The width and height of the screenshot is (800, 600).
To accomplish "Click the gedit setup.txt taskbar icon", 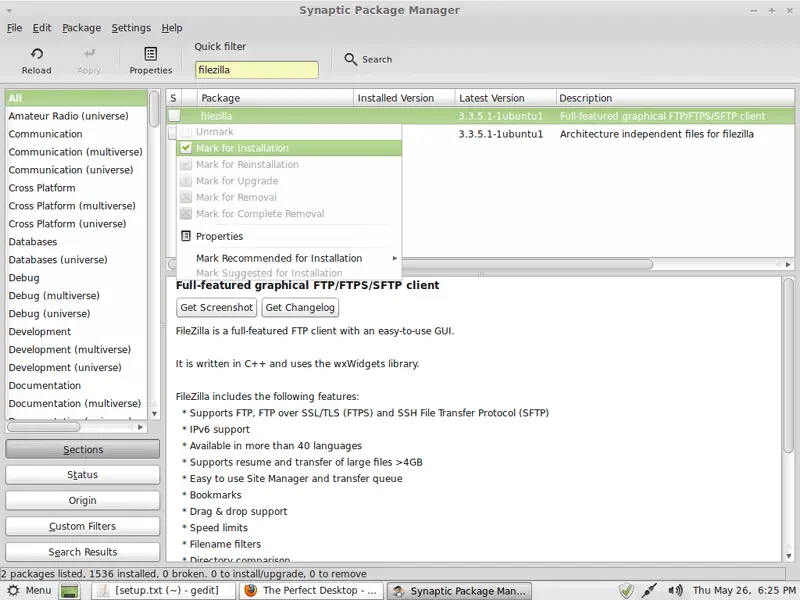I will click(104, 591).
